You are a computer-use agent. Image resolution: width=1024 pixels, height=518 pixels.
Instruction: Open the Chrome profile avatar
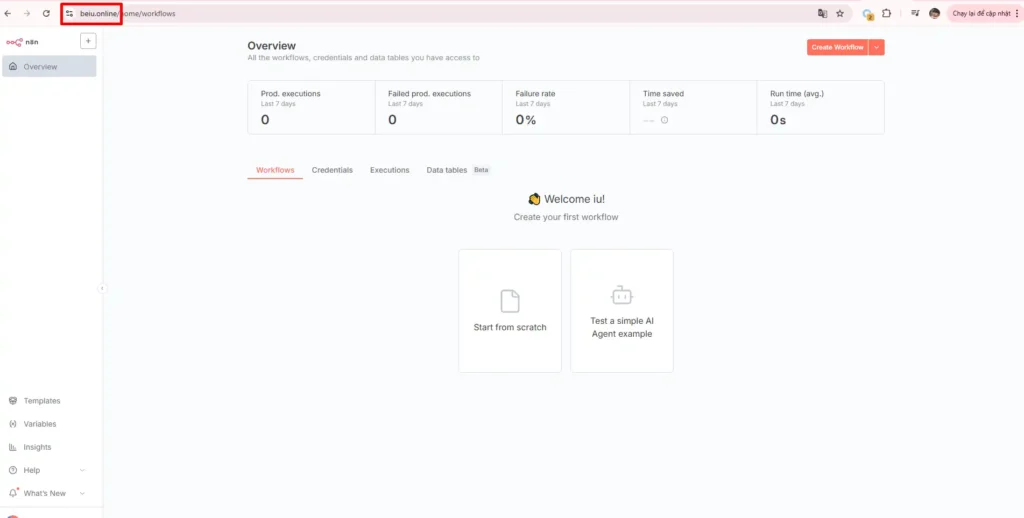(935, 13)
